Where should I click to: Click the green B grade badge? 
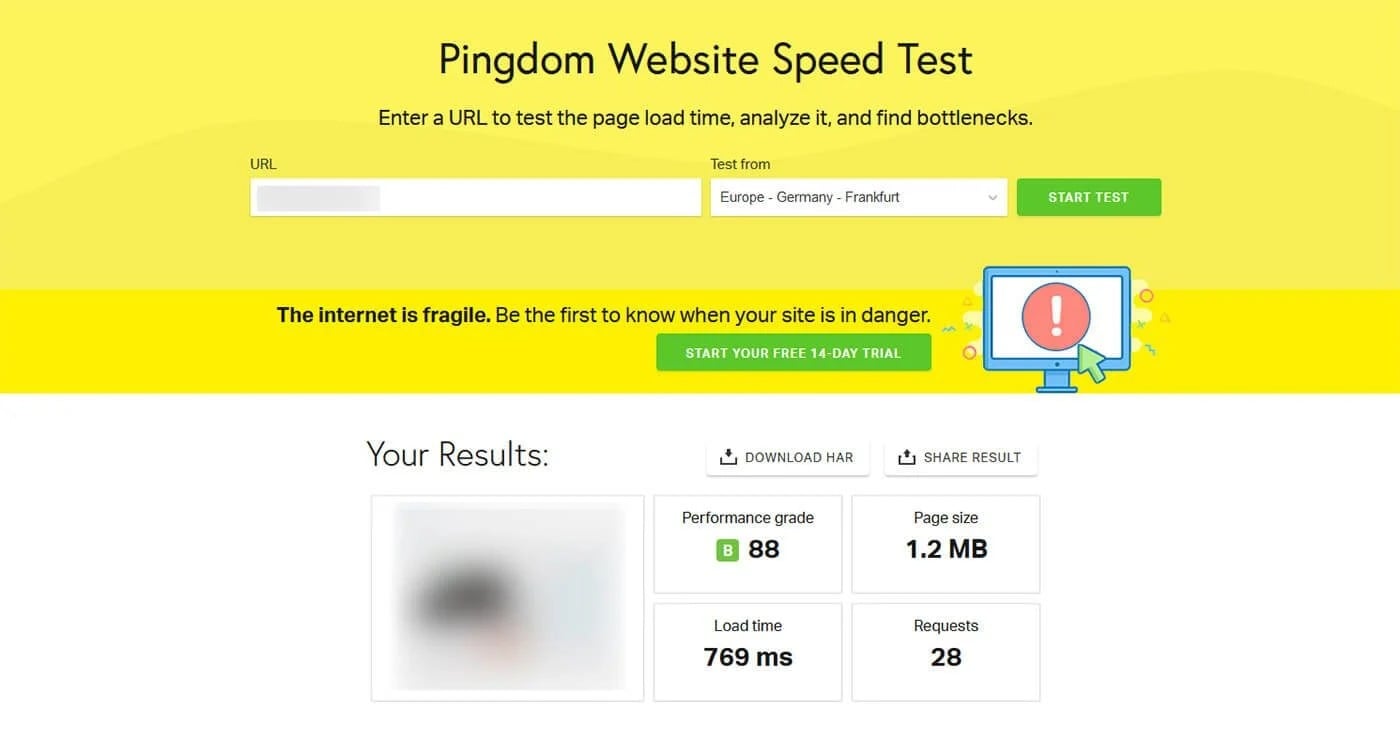(x=727, y=550)
